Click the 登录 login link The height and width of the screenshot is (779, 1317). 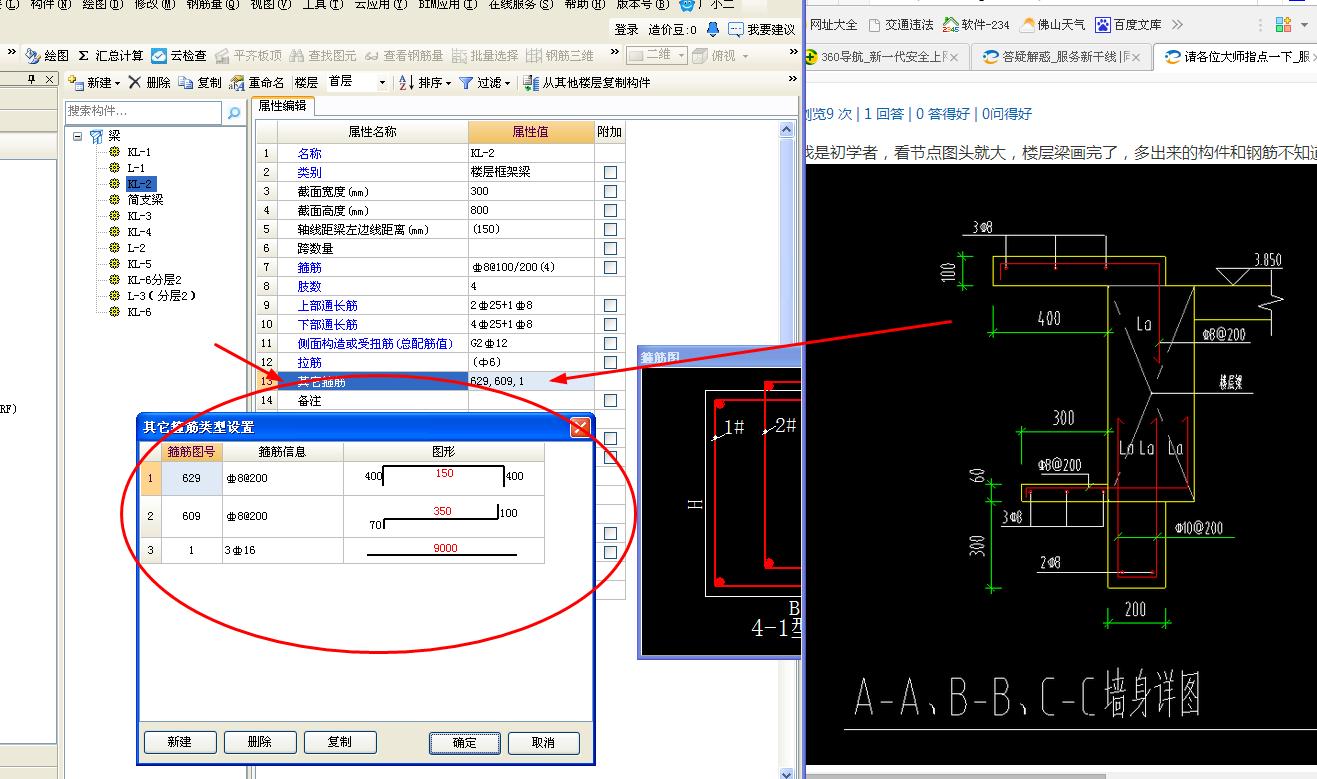(626, 30)
